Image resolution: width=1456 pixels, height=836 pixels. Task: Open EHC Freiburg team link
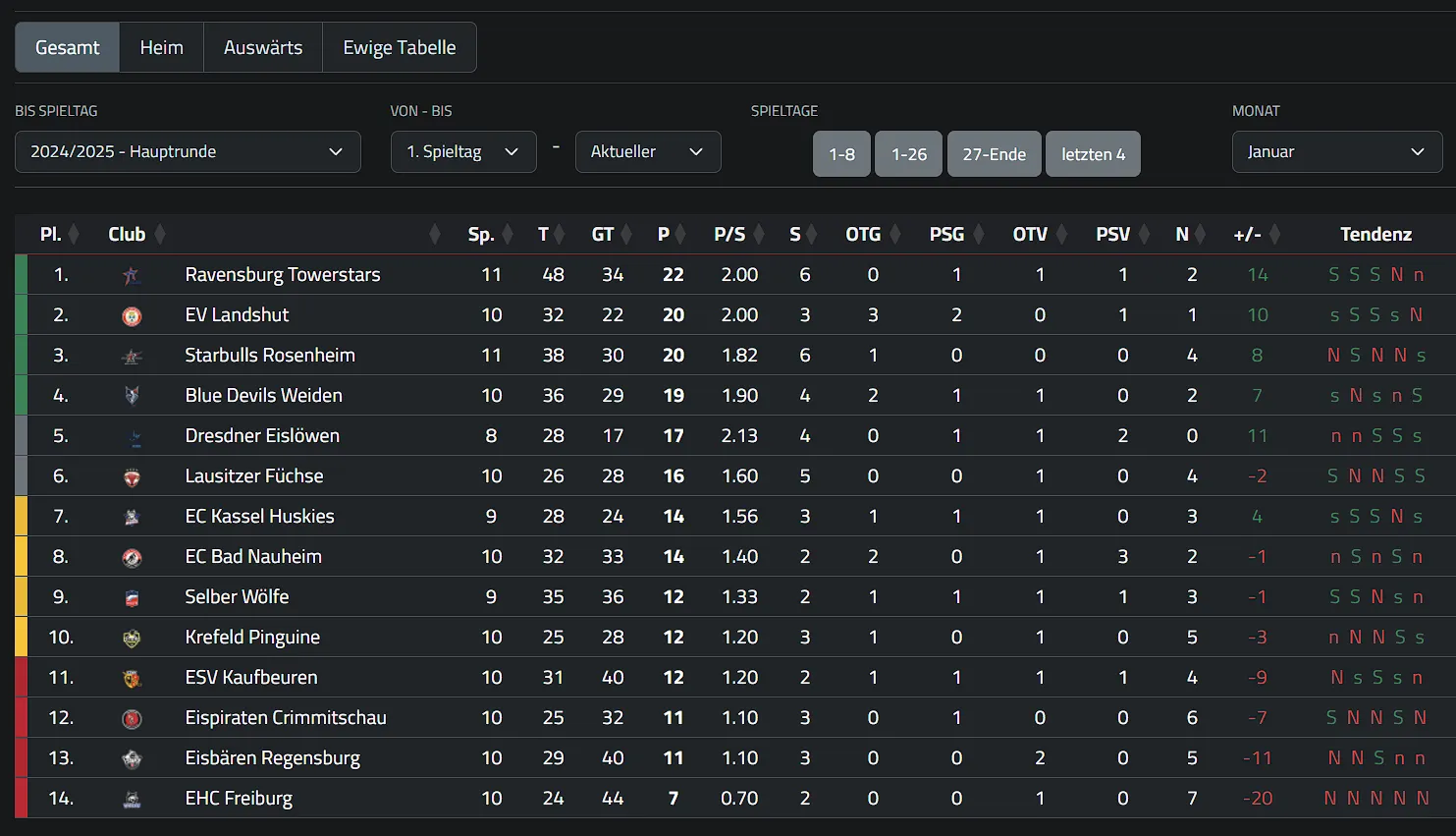point(239,799)
